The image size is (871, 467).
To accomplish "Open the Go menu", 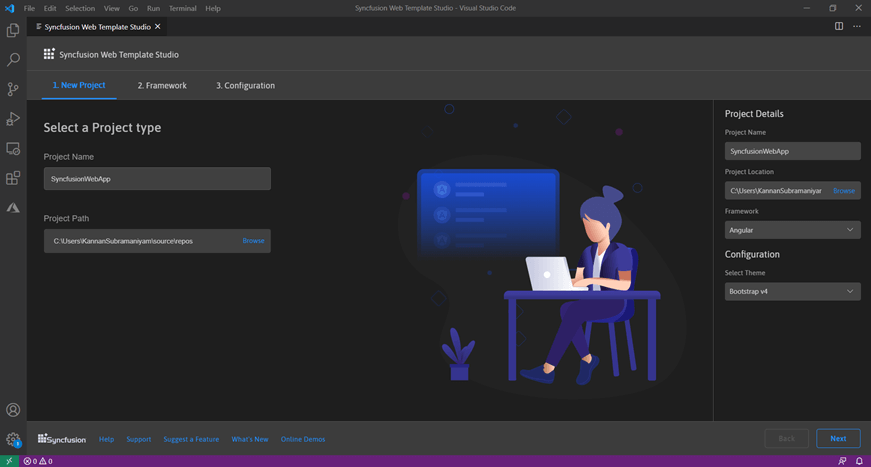I will tap(133, 8).
